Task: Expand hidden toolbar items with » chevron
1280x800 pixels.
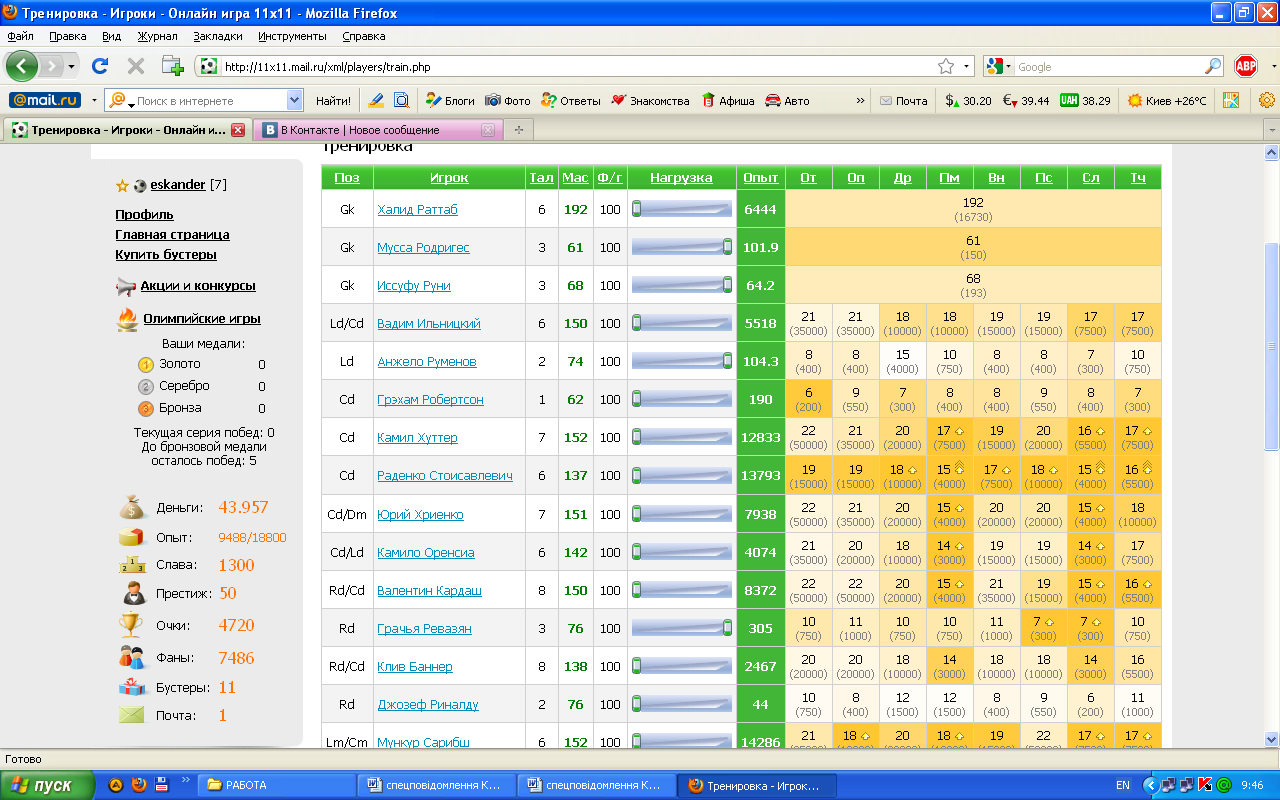Action: (860, 101)
